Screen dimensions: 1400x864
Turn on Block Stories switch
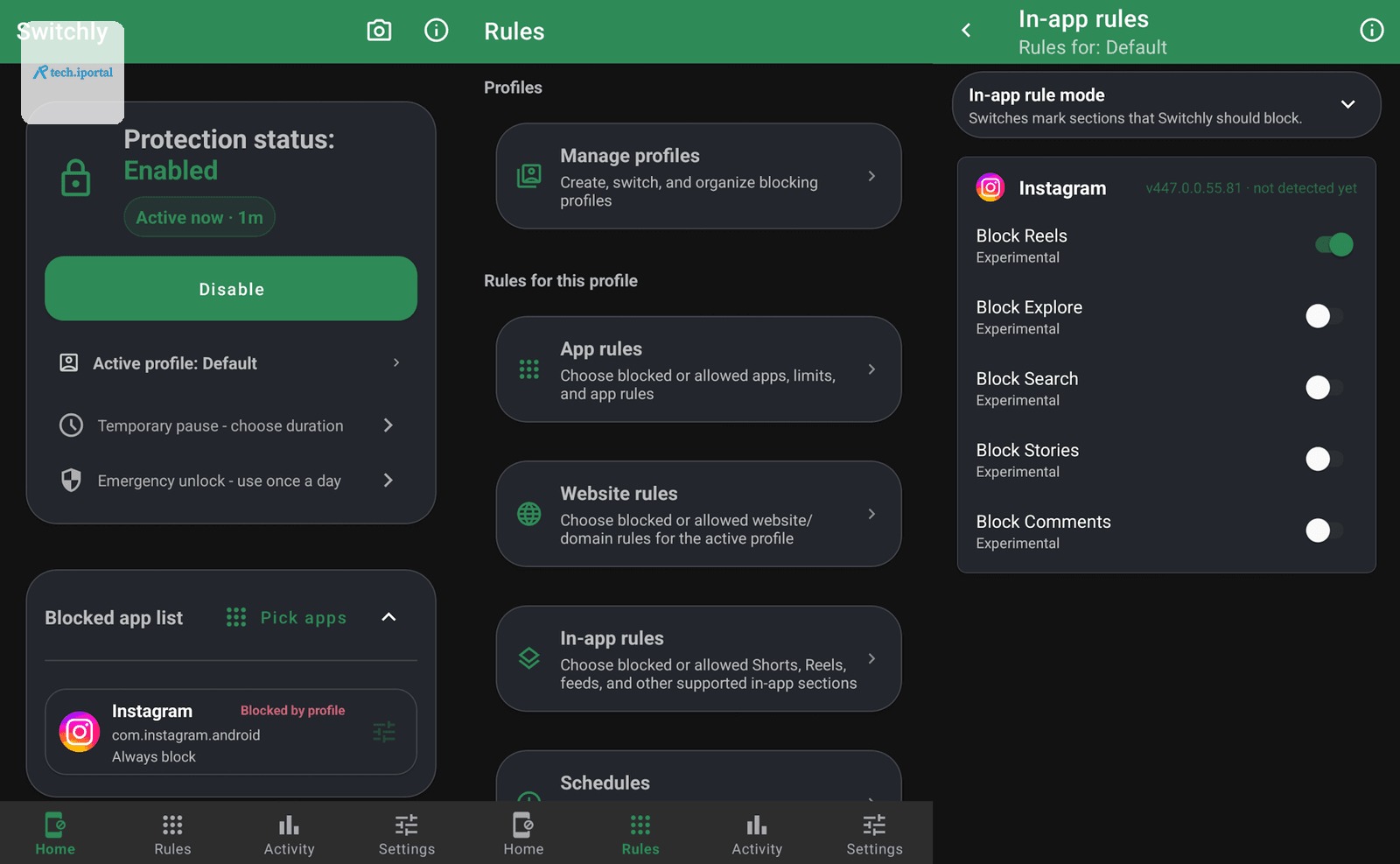click(x=1325, y=459)
